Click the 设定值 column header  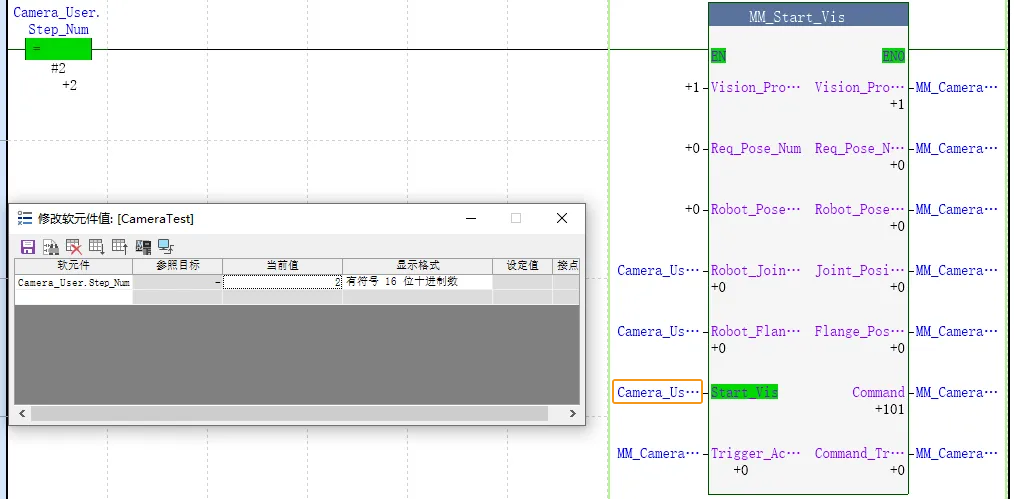[x=523, y=266]
